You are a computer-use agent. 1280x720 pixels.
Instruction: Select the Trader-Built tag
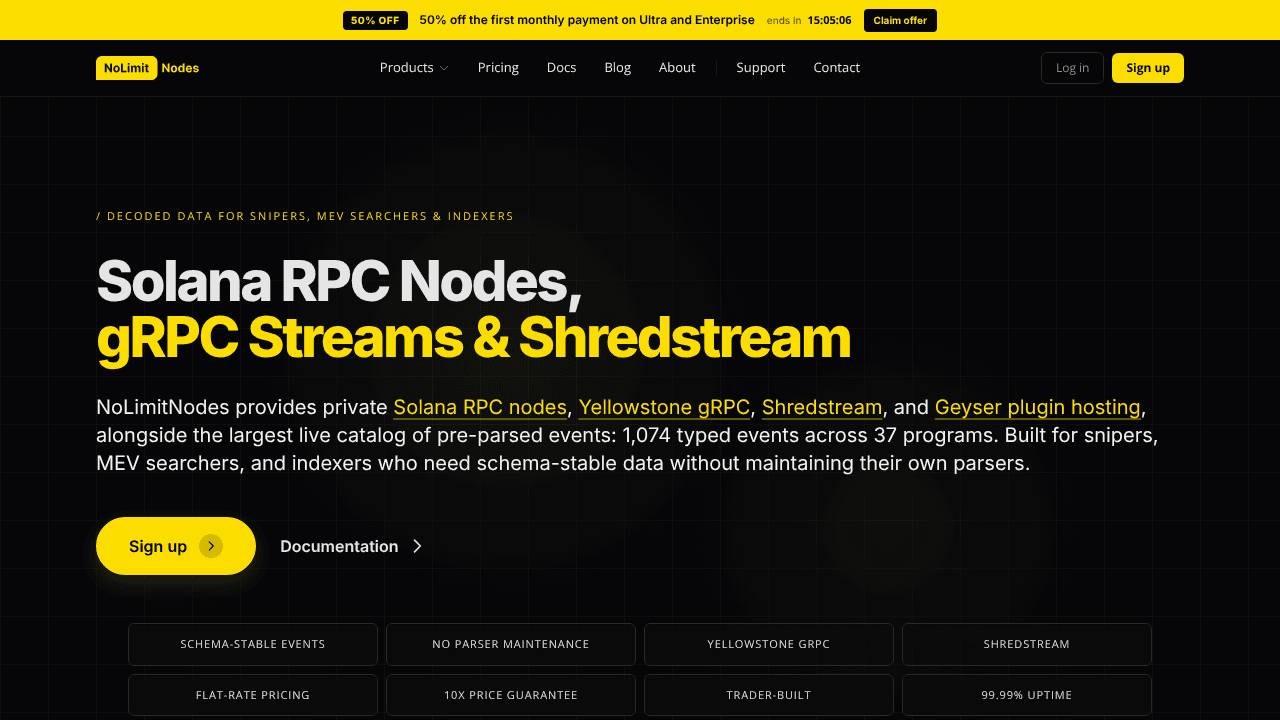coord(769,695)
